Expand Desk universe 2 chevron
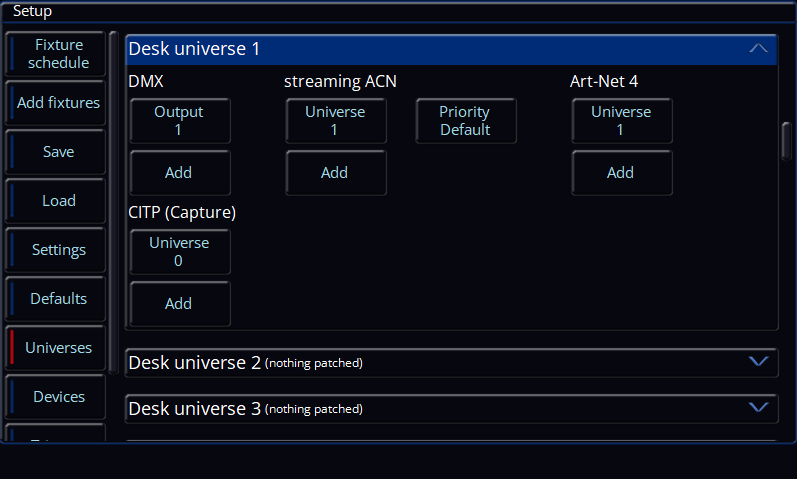Image resolution: width=797 pixels, height=479 pixels. [x=758, y=362]
